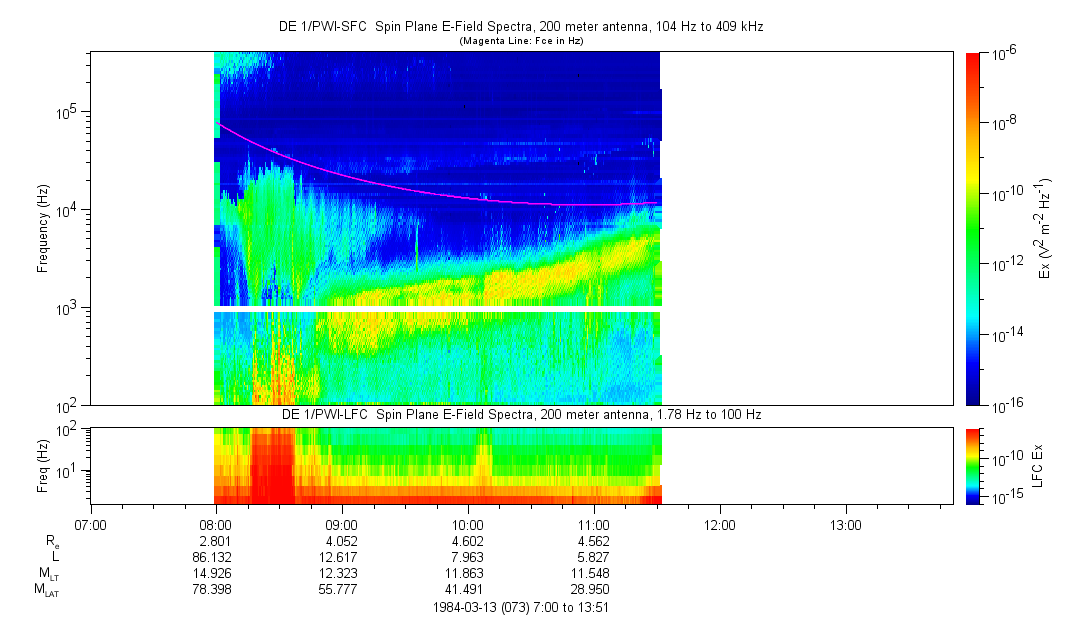Click the 'Frequency (Hz)' y-axis label
This screenshot has height=620, width=1083.
point(43,228)
